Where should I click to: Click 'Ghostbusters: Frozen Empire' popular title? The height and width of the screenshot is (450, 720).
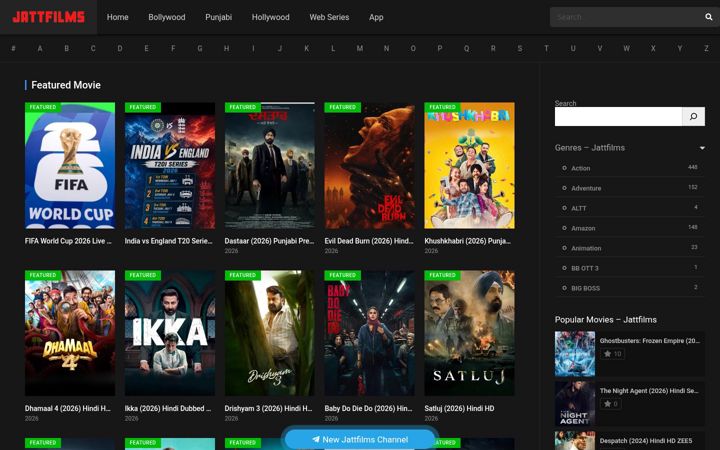tap(649, 341)
